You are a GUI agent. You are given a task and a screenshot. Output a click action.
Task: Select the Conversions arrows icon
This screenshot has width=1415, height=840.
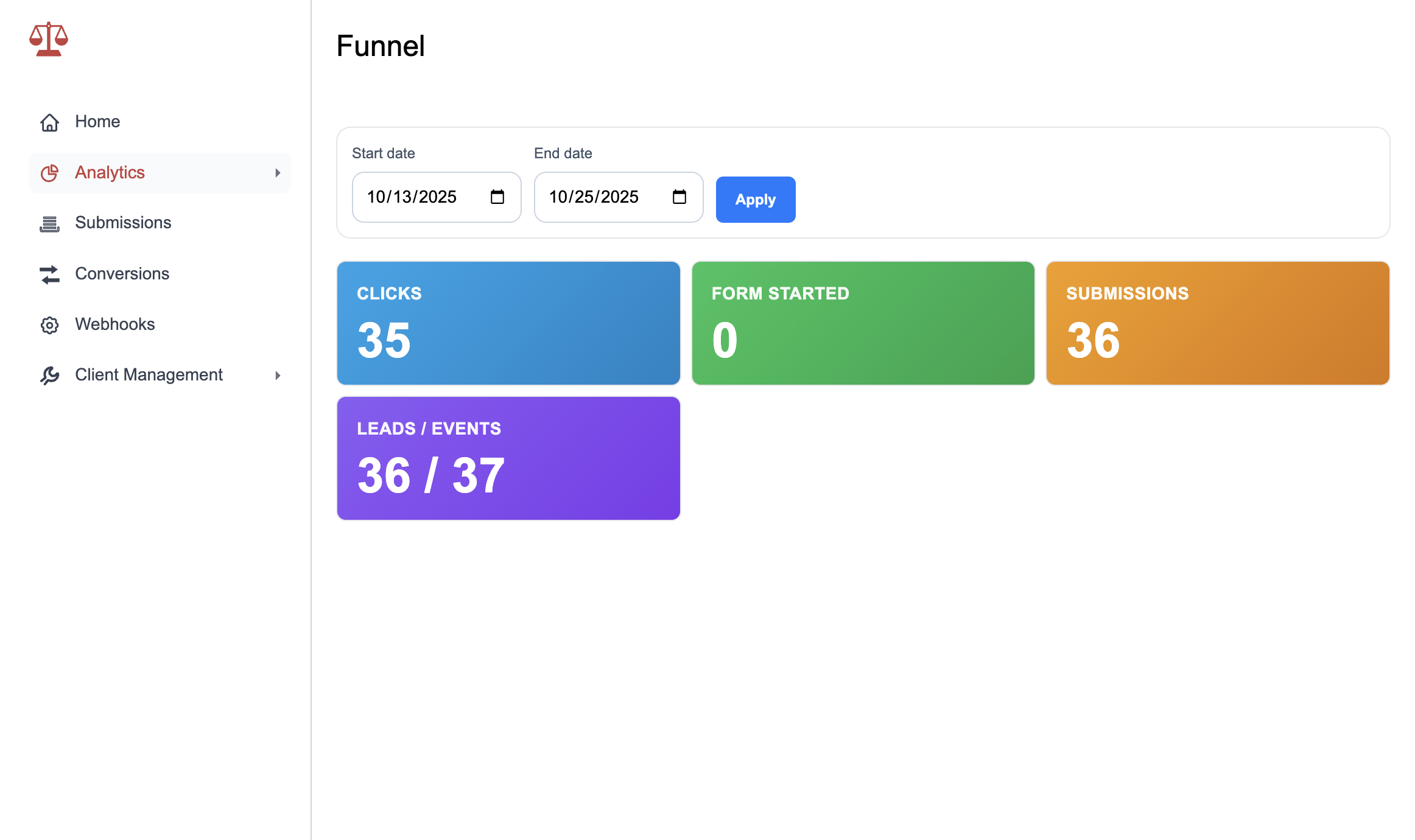coord(50,274)
